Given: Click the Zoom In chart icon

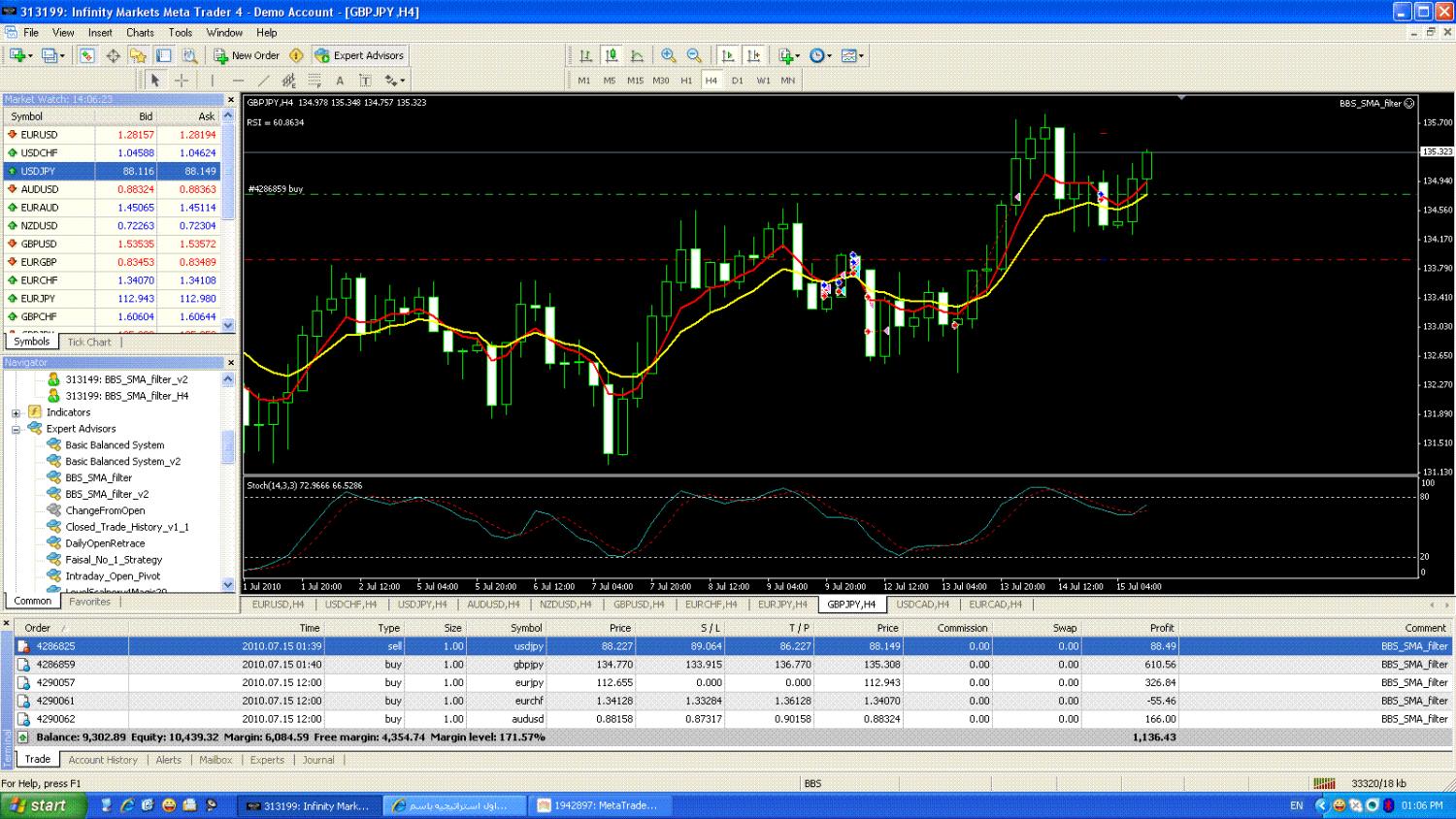Looking at the screenshot, I should click(668, 56).
